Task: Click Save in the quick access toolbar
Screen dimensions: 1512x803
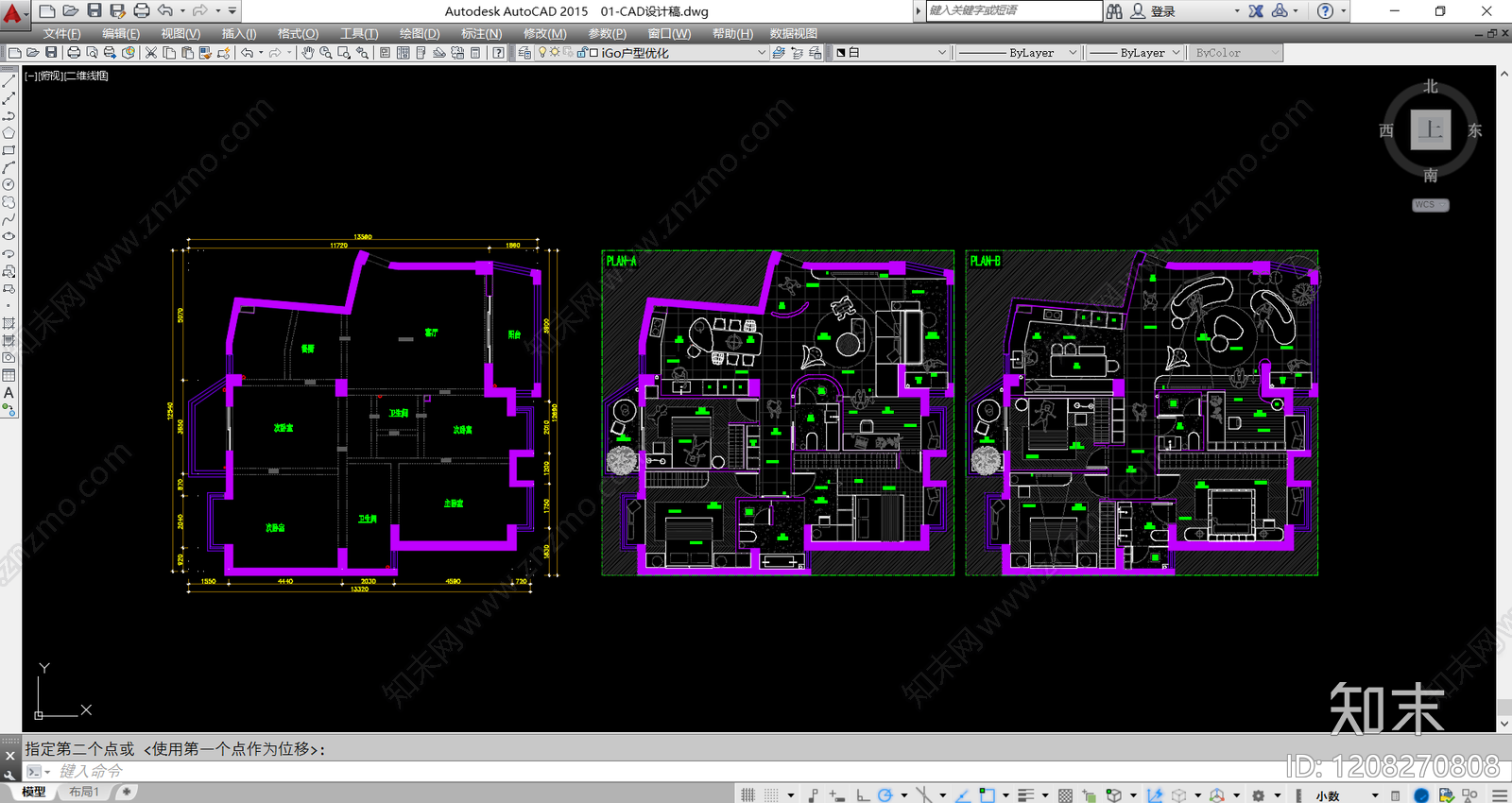Action: [x=94, y=10]
